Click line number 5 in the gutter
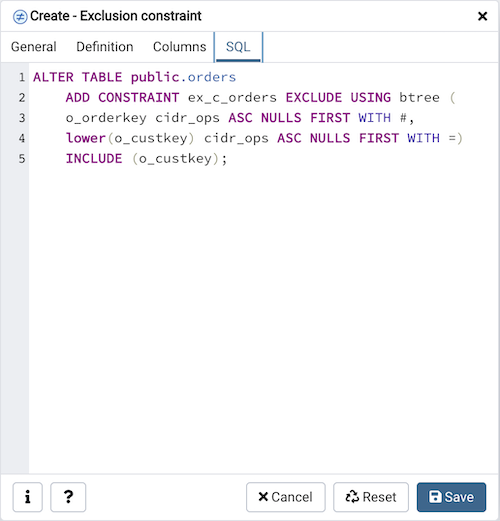The image size is (500, 521). point(22,159)
